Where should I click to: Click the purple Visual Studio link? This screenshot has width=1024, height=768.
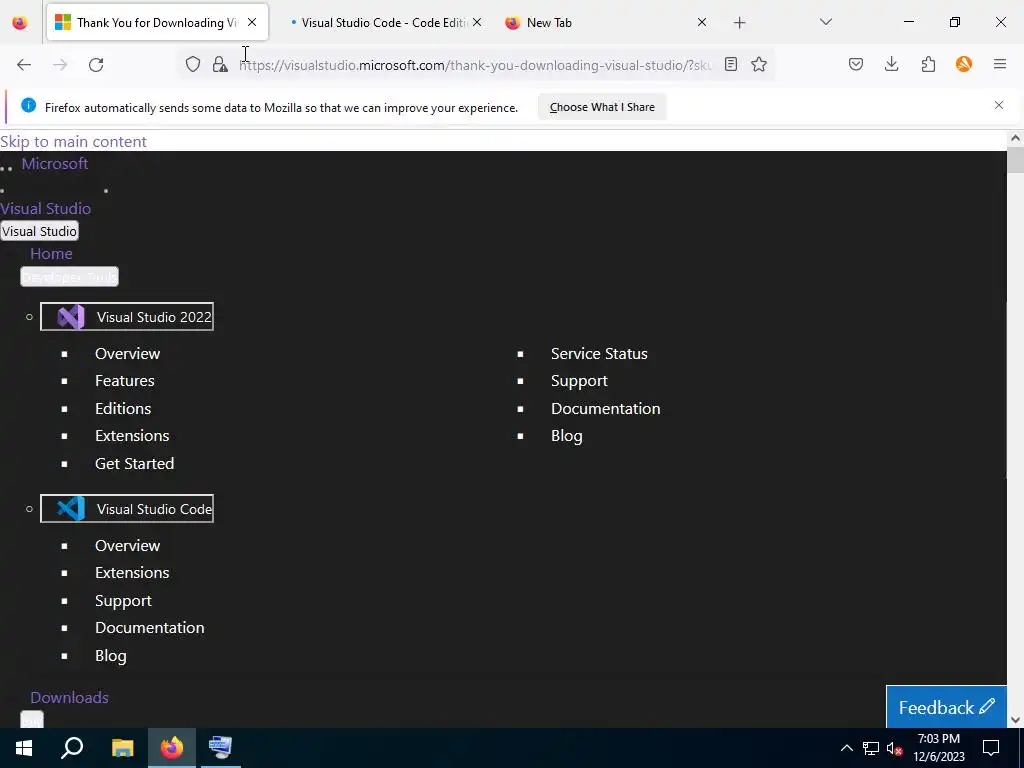(45, 208)
